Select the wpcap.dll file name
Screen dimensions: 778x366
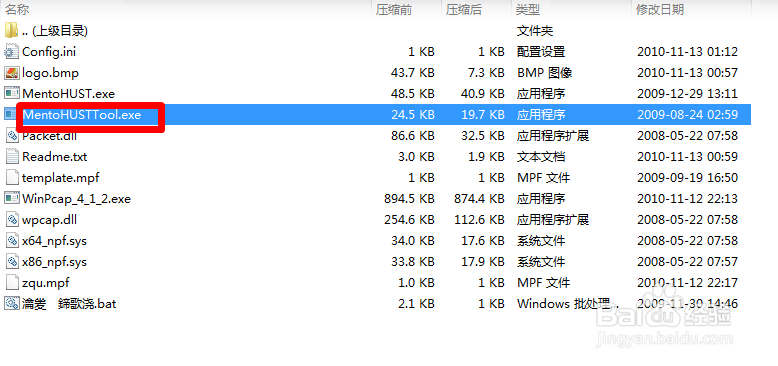click(x=49, y=220)
